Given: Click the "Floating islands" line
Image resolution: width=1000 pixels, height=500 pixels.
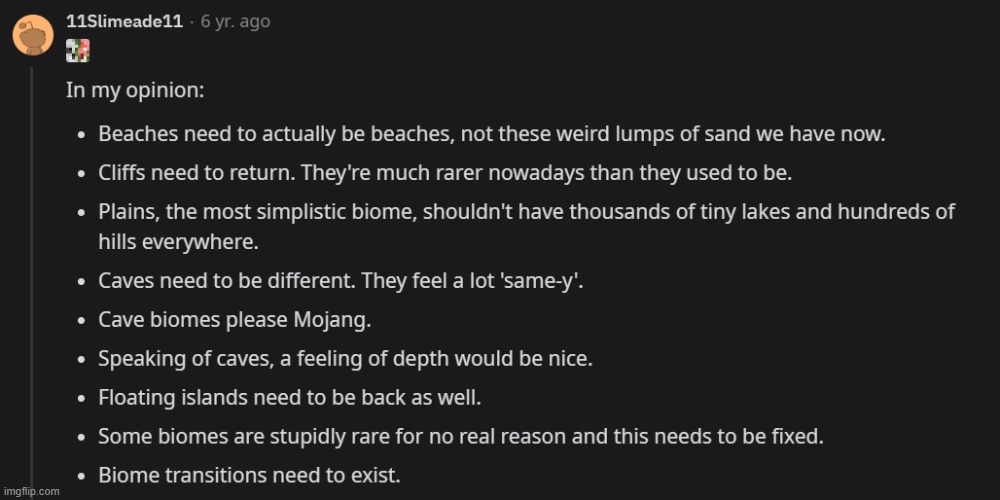Looking at the screenshot, I should (289, 397).
